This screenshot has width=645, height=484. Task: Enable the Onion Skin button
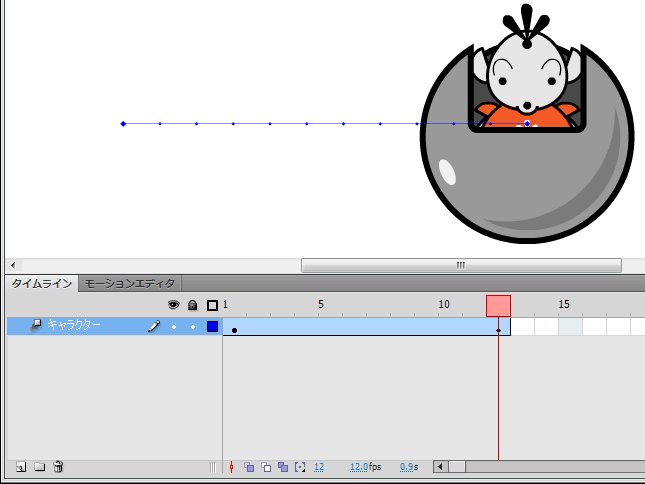tap(249, 467)
